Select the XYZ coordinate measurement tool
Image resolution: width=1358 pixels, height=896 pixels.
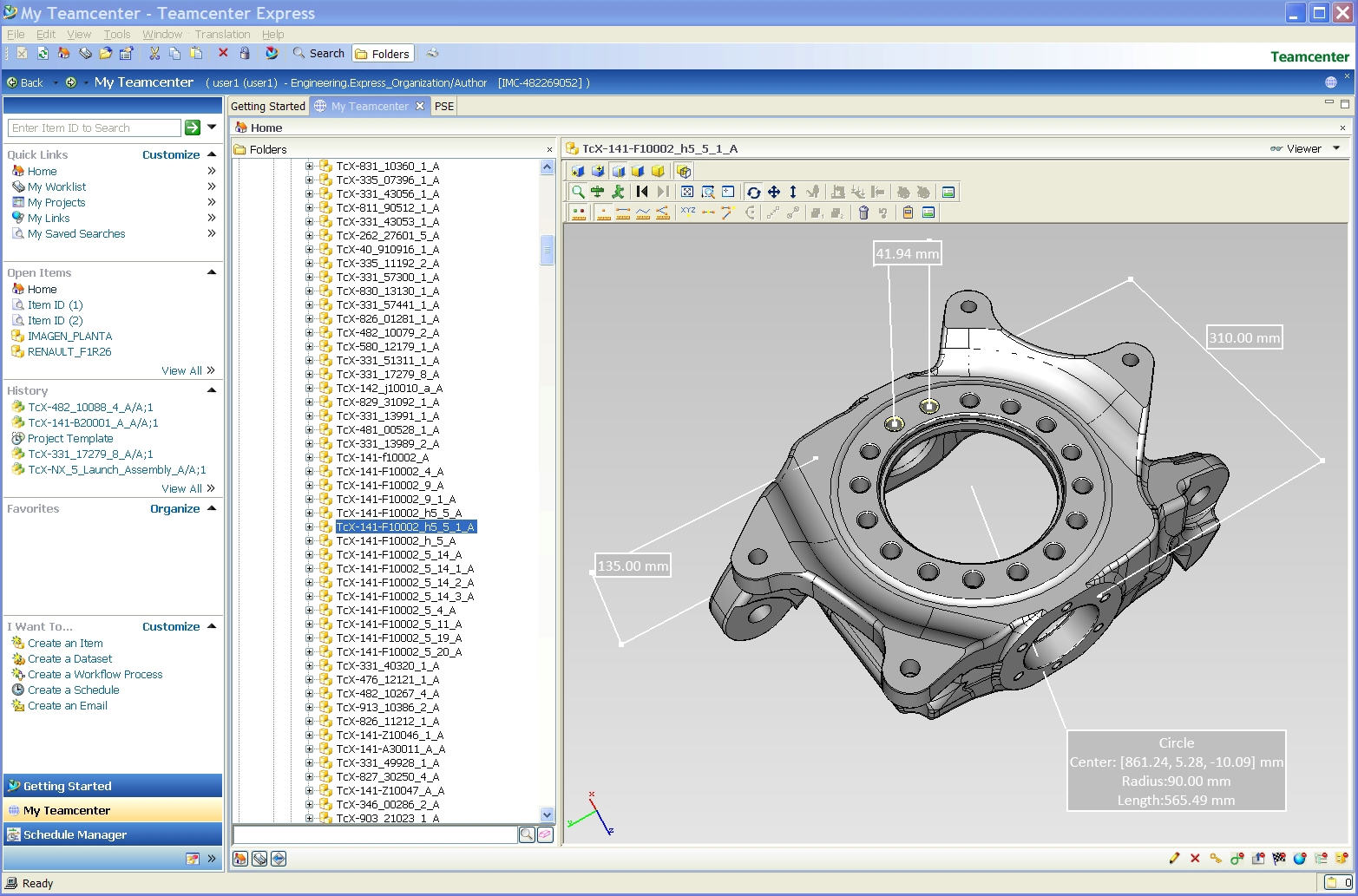(688, 212)
